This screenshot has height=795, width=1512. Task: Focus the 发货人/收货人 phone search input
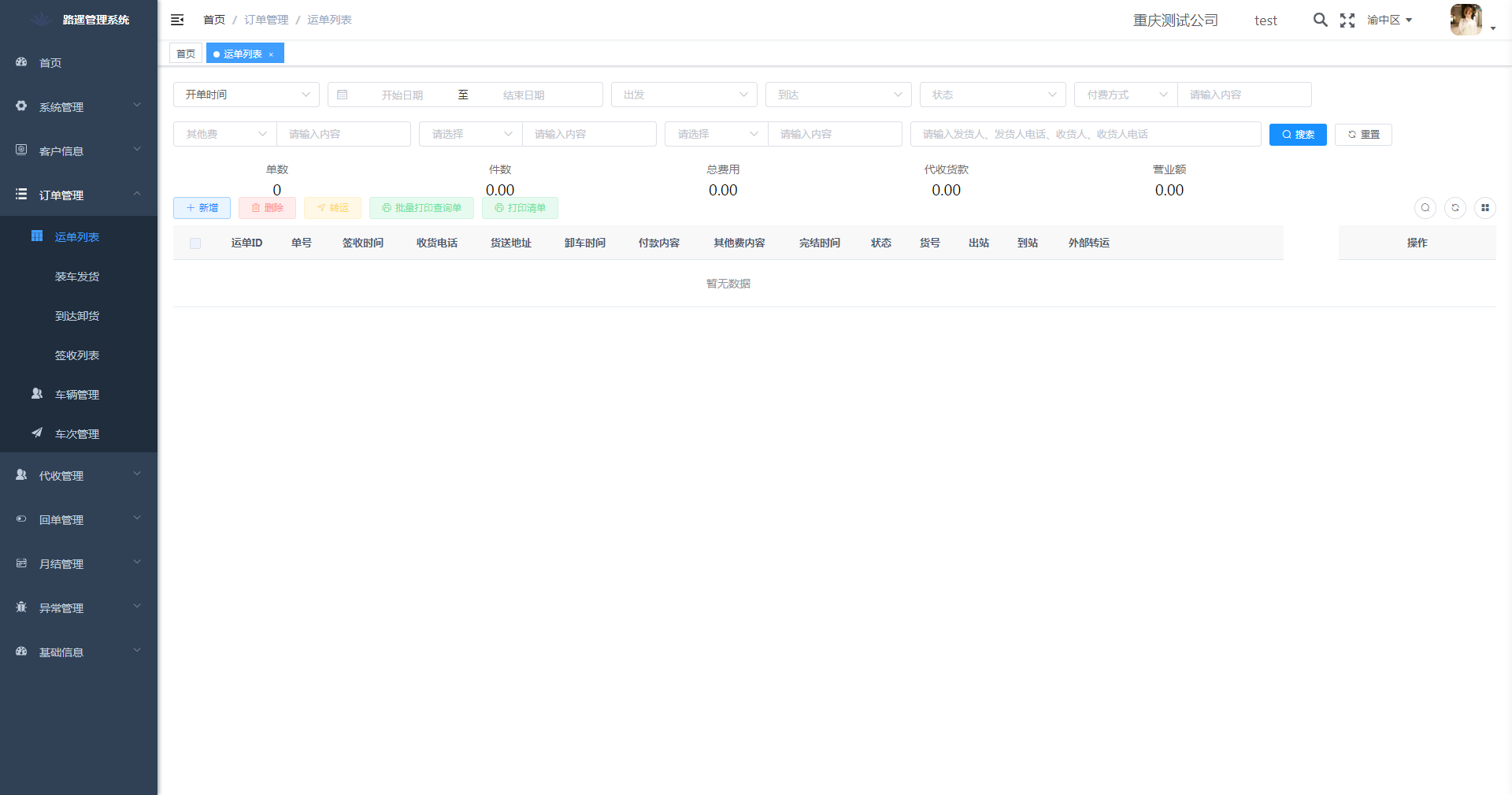coord(1085,134)
